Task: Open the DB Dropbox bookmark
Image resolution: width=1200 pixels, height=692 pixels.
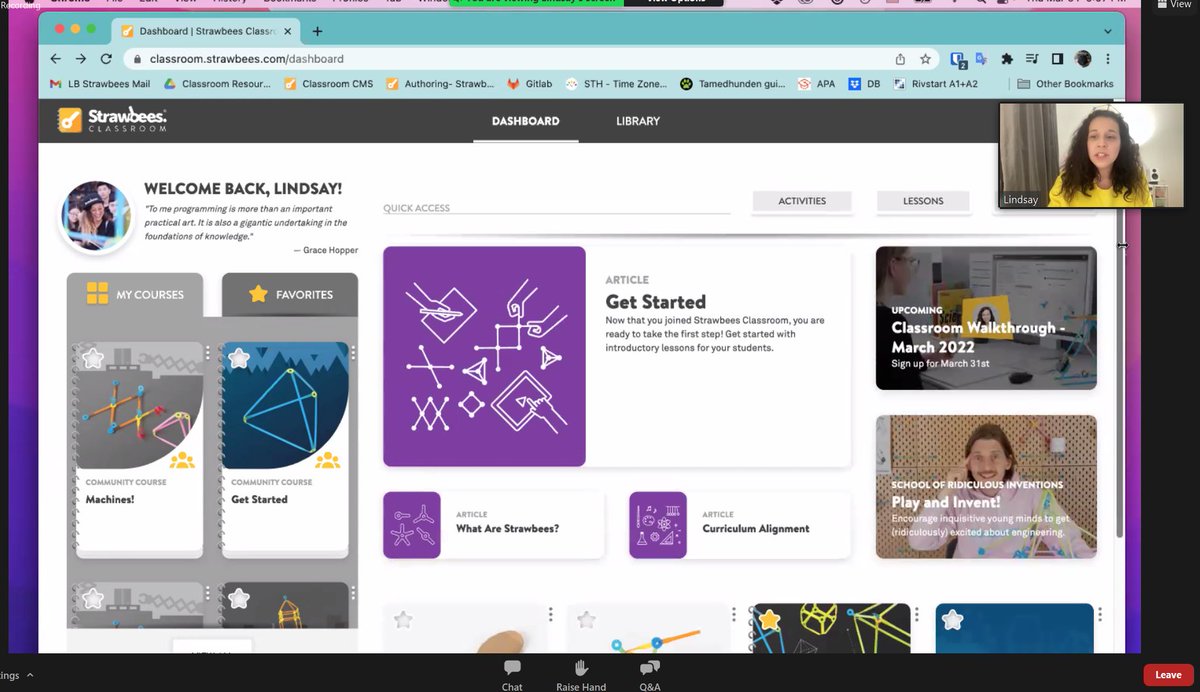Action: point(863,84)
